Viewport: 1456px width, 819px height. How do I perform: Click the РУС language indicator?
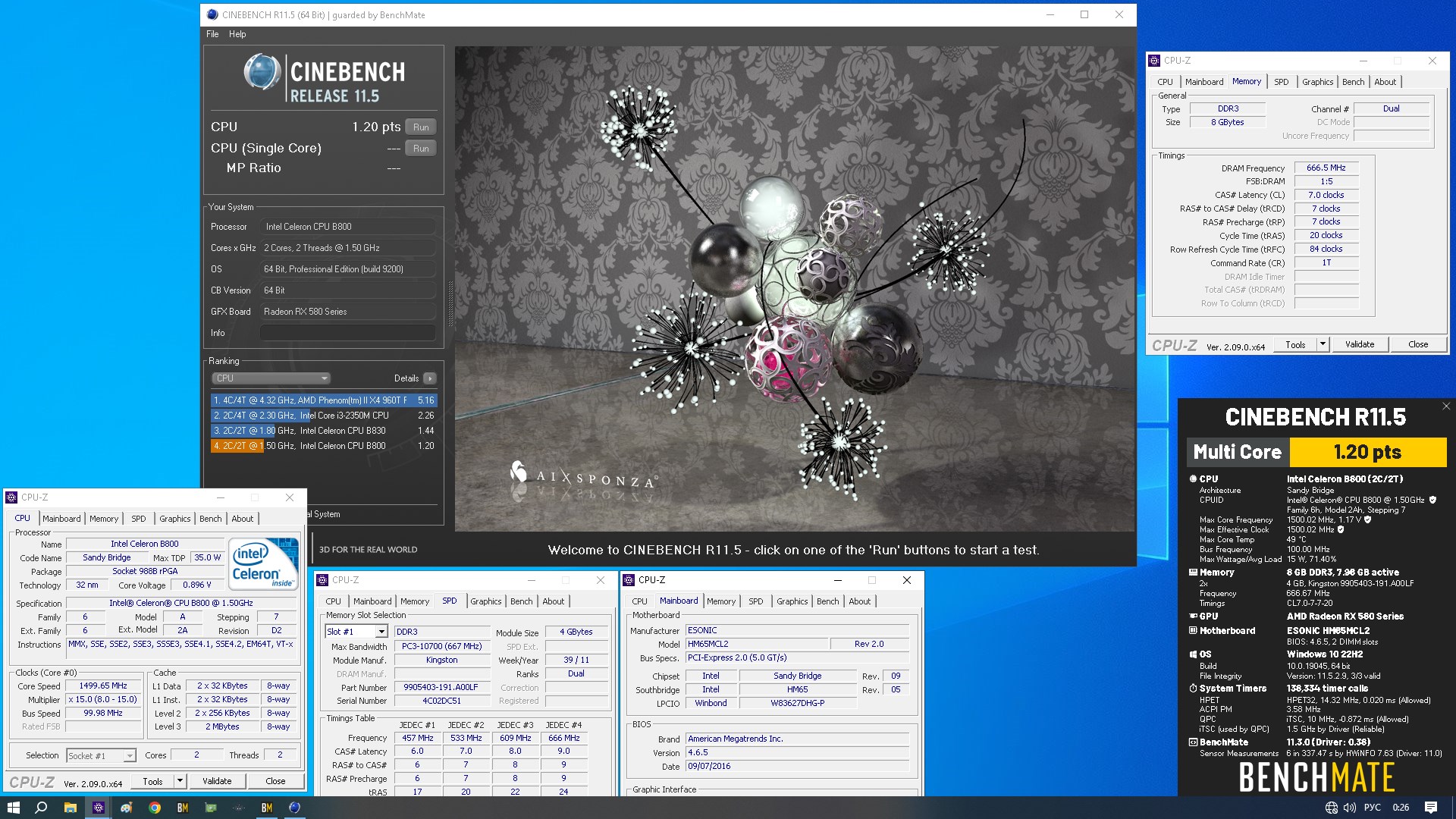1372,808
